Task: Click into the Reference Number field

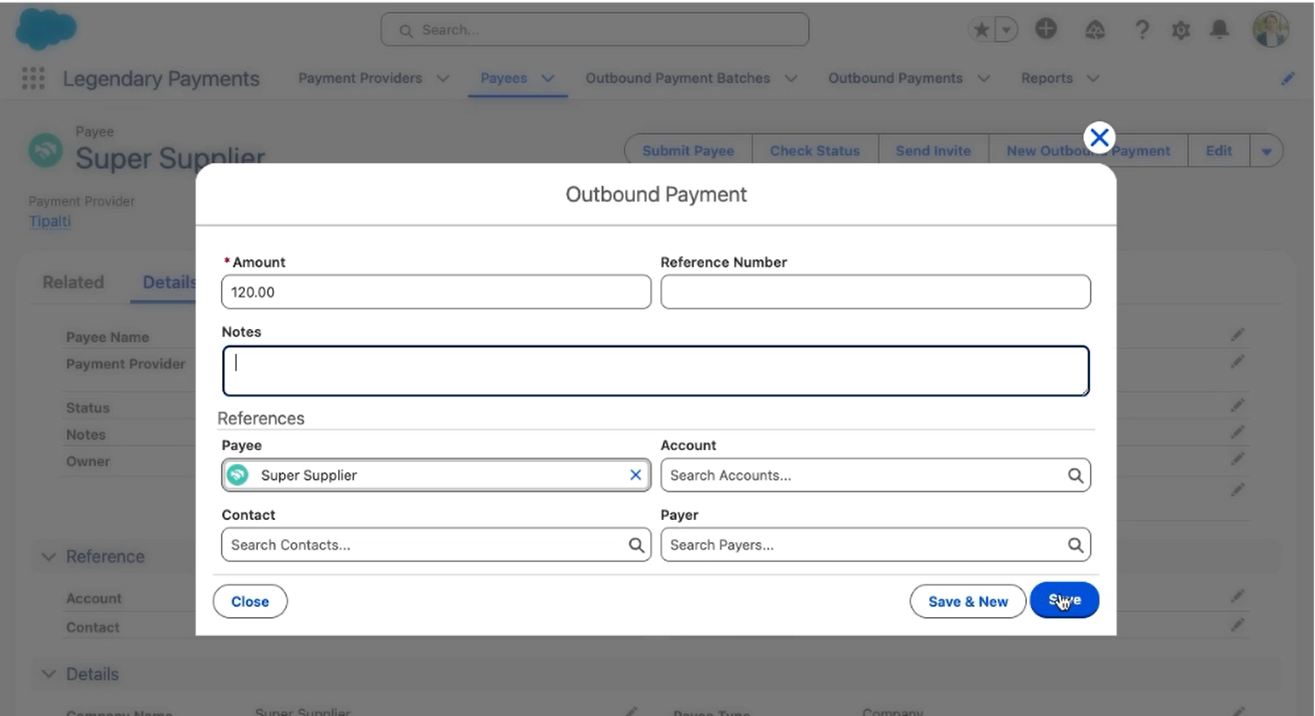Action: pyautogui.click(x=875, y=292)
